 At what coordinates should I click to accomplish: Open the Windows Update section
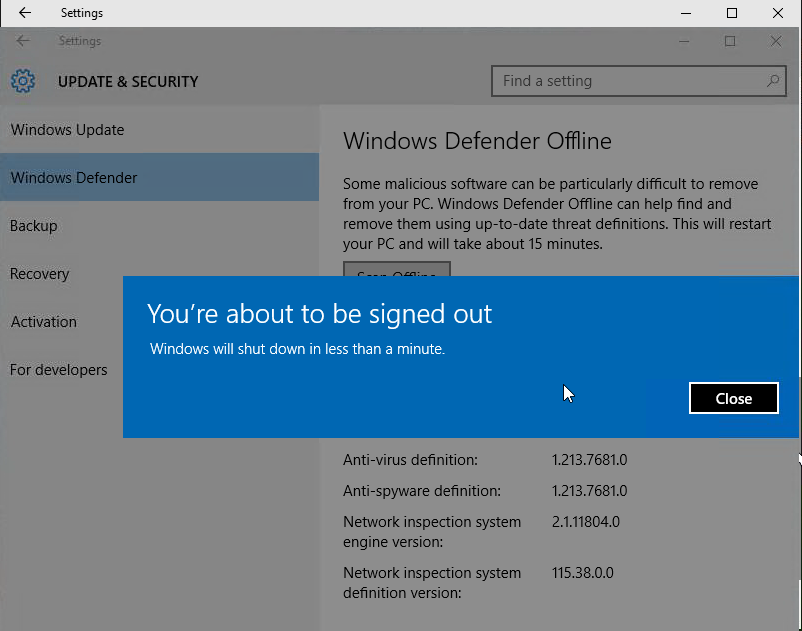[160, 130]
